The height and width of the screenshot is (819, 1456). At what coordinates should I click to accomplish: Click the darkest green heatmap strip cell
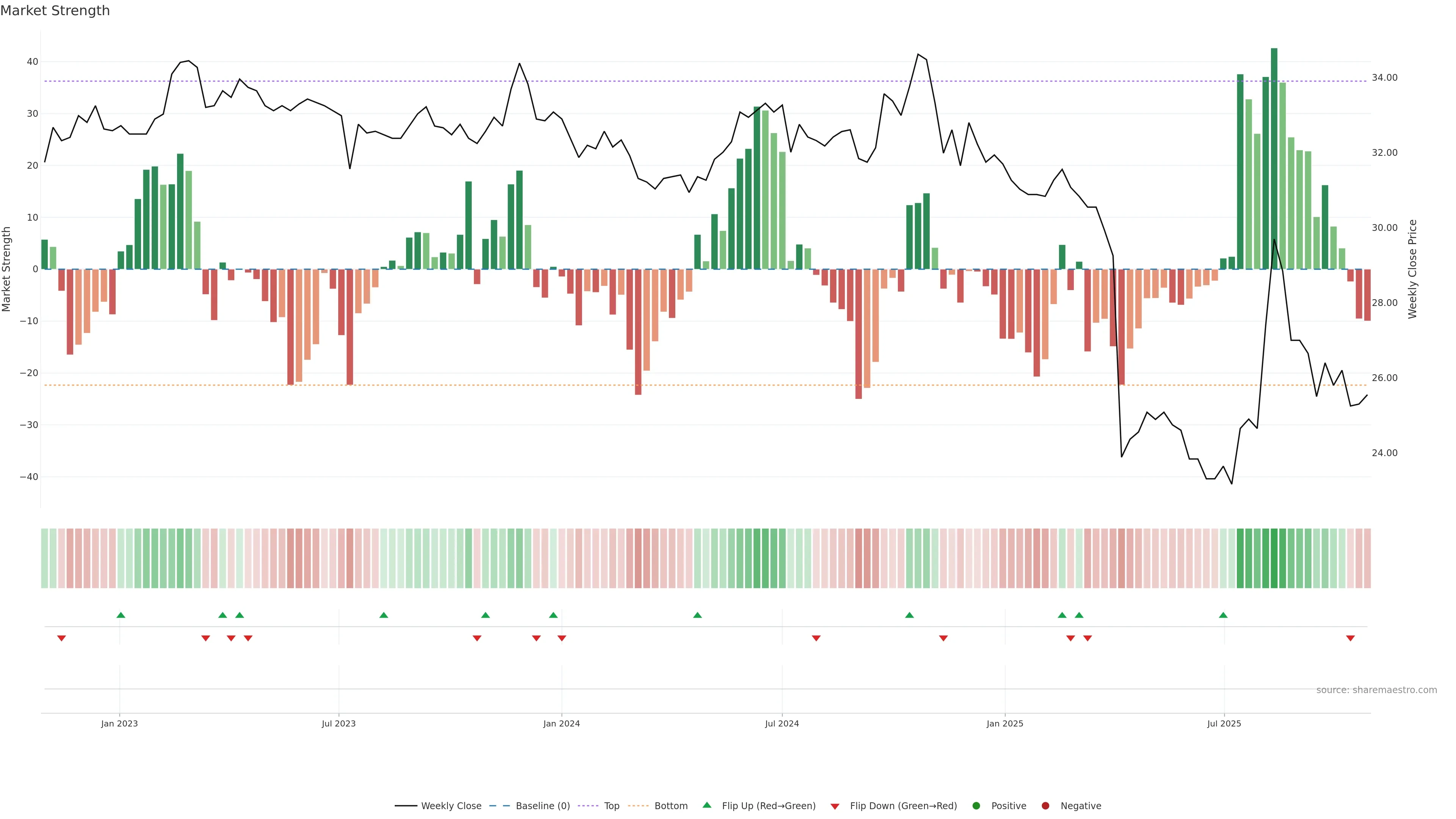pos(1274,558)
